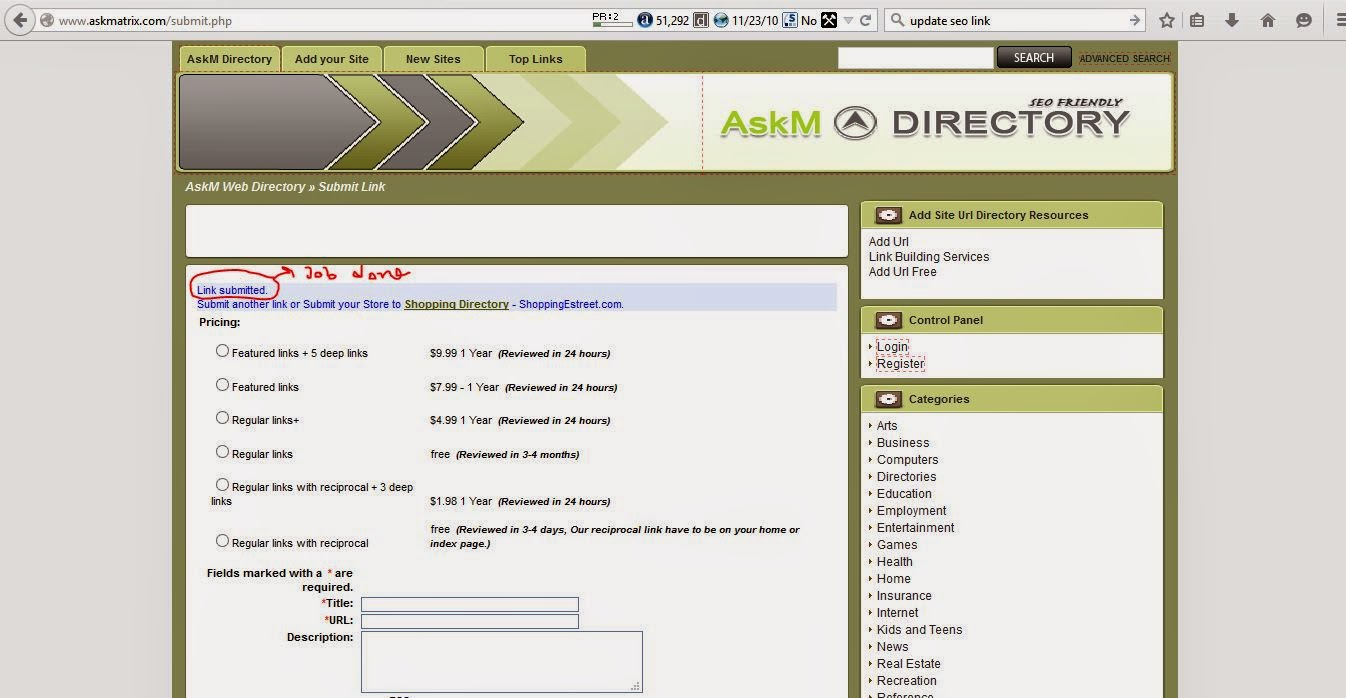The image size is (1346, 698).
Task: Click the address bar URL field
Action: point(320,20)
